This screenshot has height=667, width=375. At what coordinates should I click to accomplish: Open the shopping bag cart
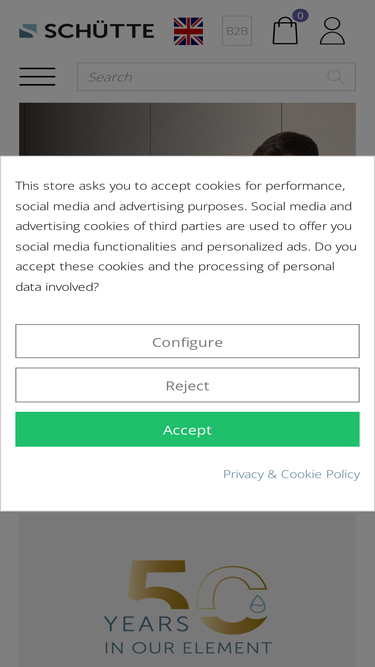(x=285, y=31)
